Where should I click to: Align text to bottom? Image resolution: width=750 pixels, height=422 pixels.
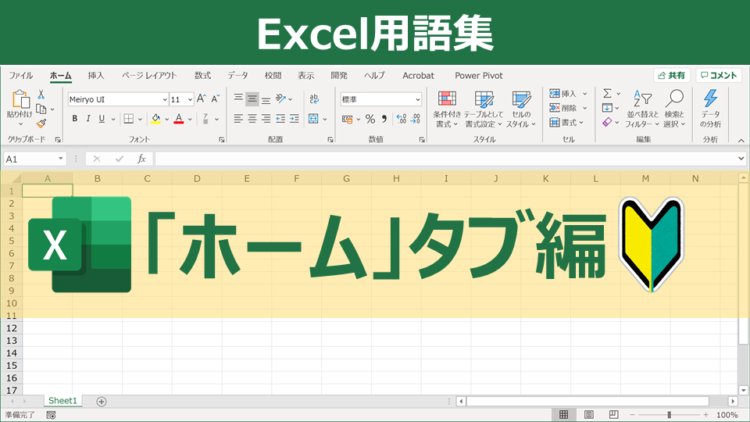(266, 99)
